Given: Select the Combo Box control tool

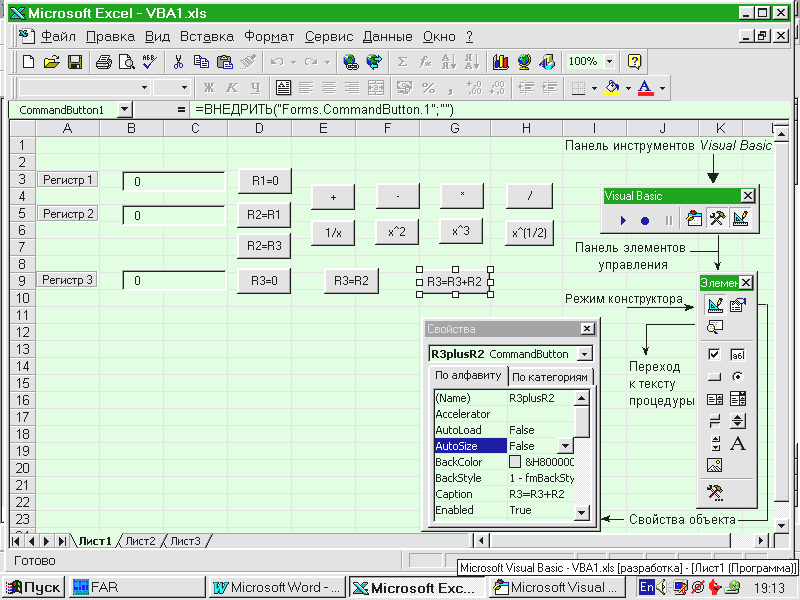Looking at the screenshot, I should (x=738, y=399).
